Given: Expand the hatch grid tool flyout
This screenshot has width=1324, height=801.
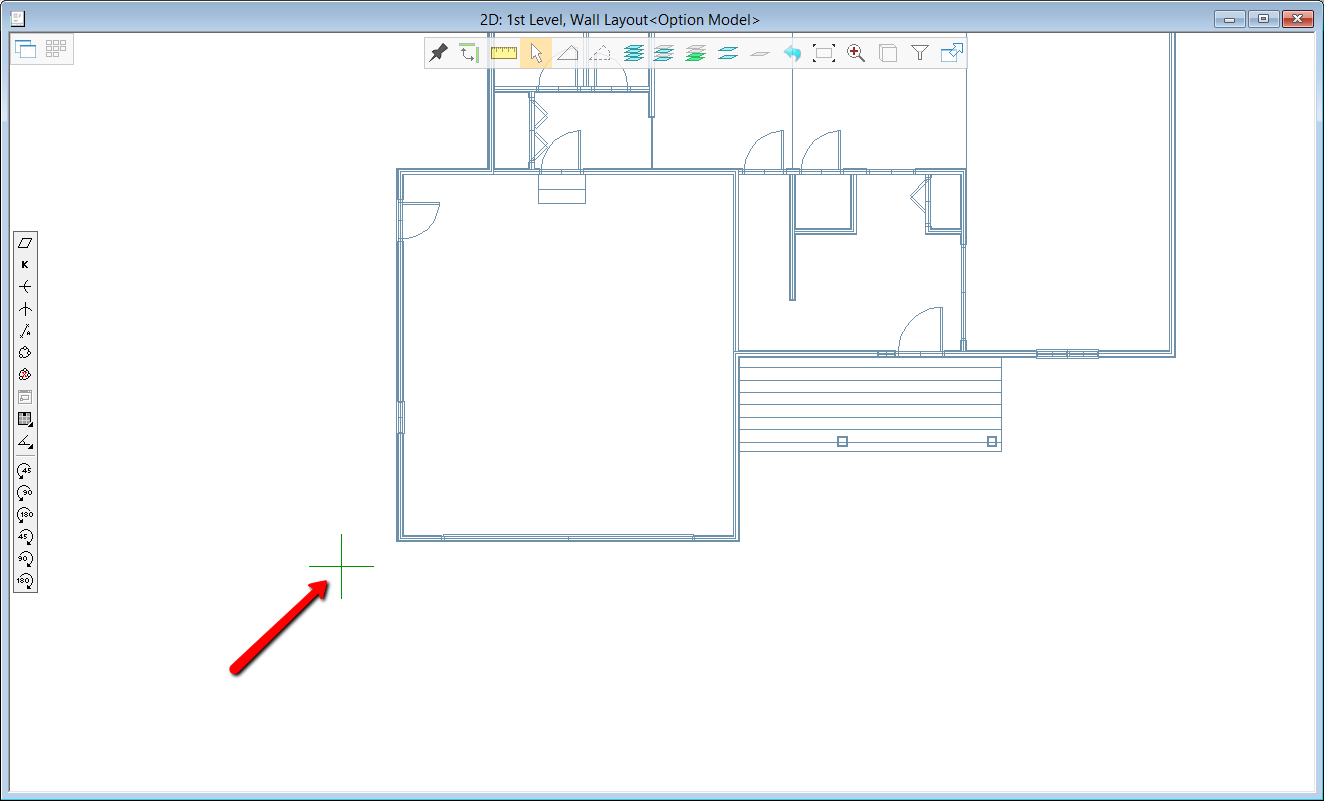Looking at the screenshot, I should 25,419.
